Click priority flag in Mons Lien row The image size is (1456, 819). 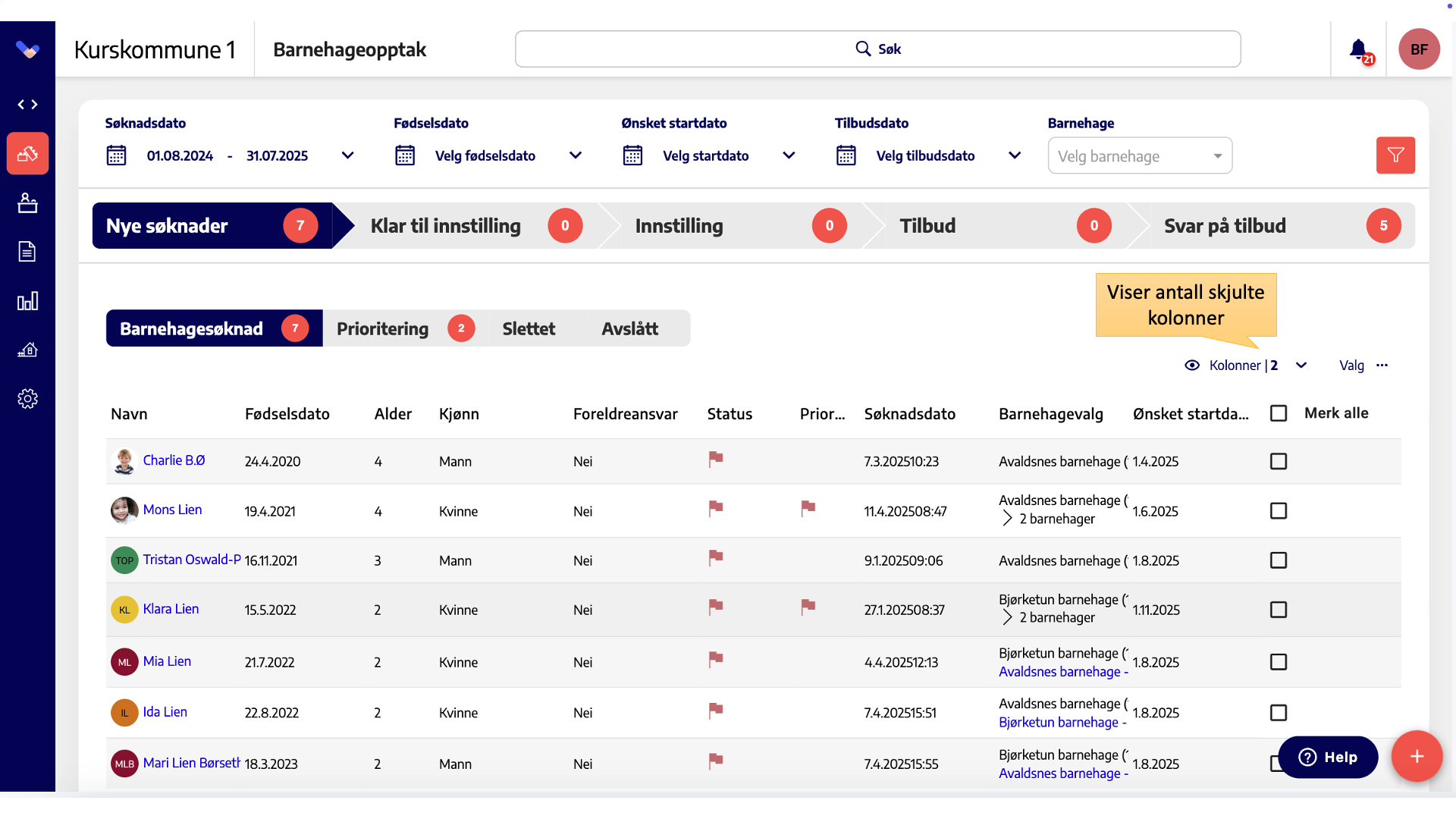pyautogui.click(x=808, y=509)
